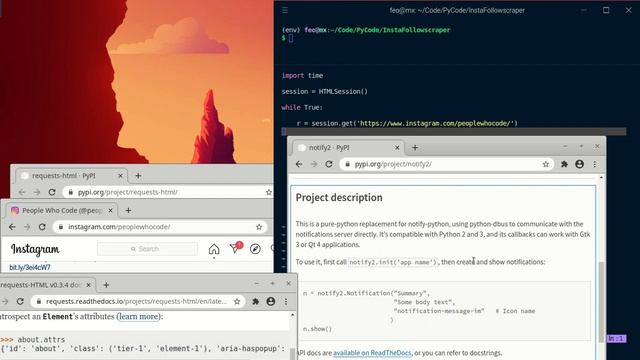Click forward arrow in notify2 PyPI window
The image size is (640, 360).
click(x=314, y=164)
